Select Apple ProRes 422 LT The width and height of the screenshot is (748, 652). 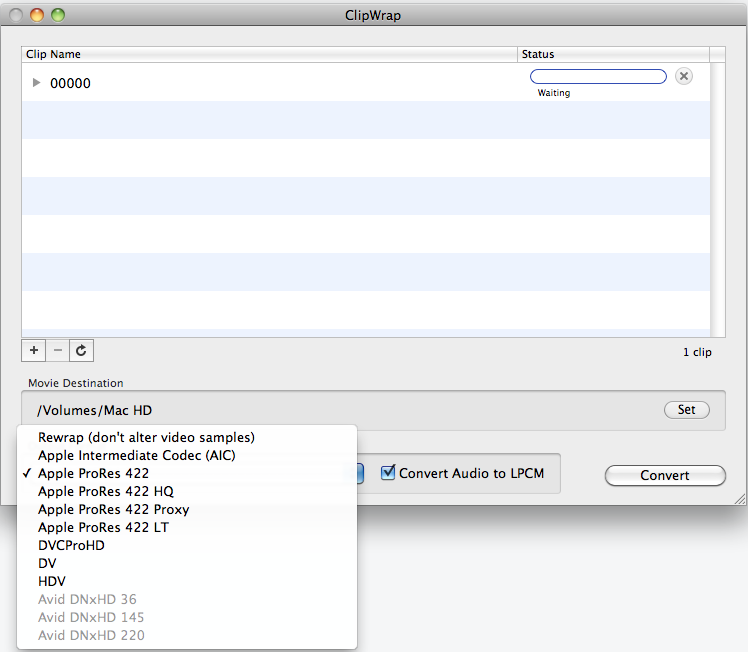pos(187,528)
